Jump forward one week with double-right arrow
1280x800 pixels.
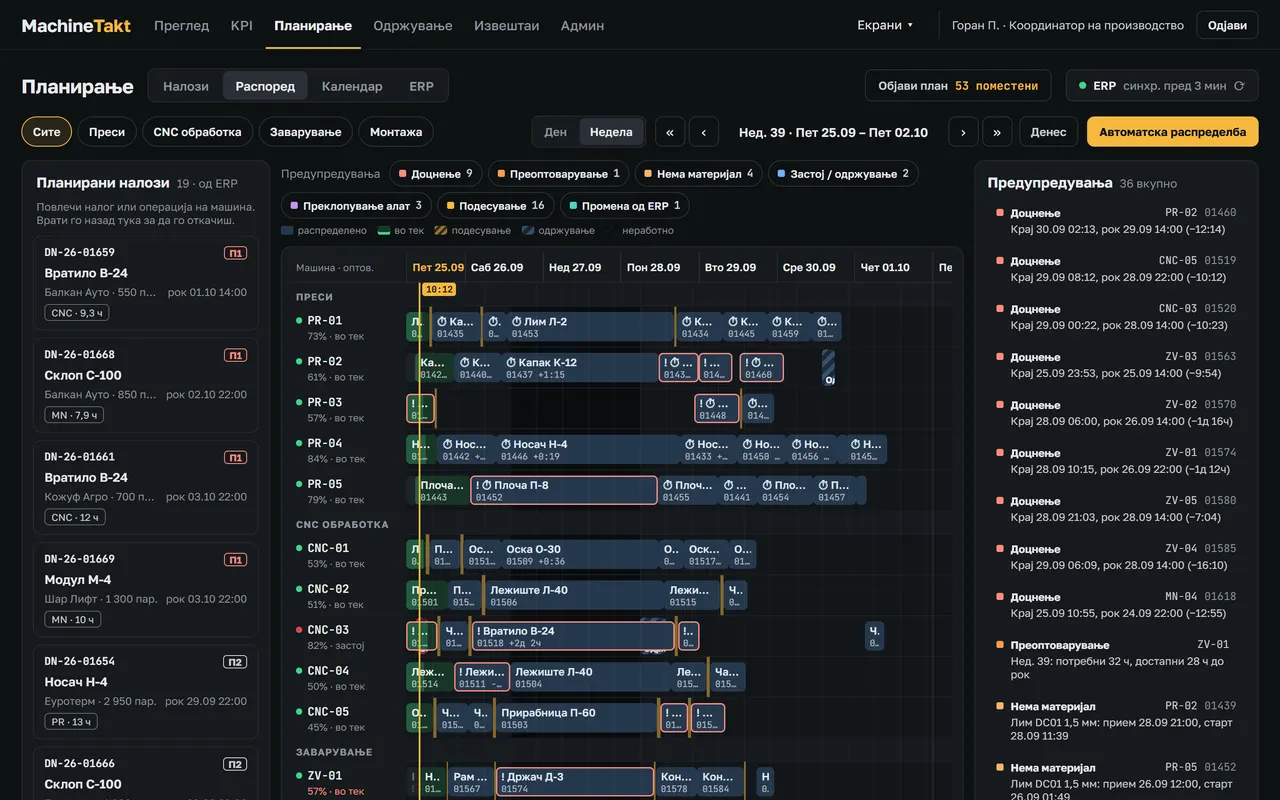998,132
